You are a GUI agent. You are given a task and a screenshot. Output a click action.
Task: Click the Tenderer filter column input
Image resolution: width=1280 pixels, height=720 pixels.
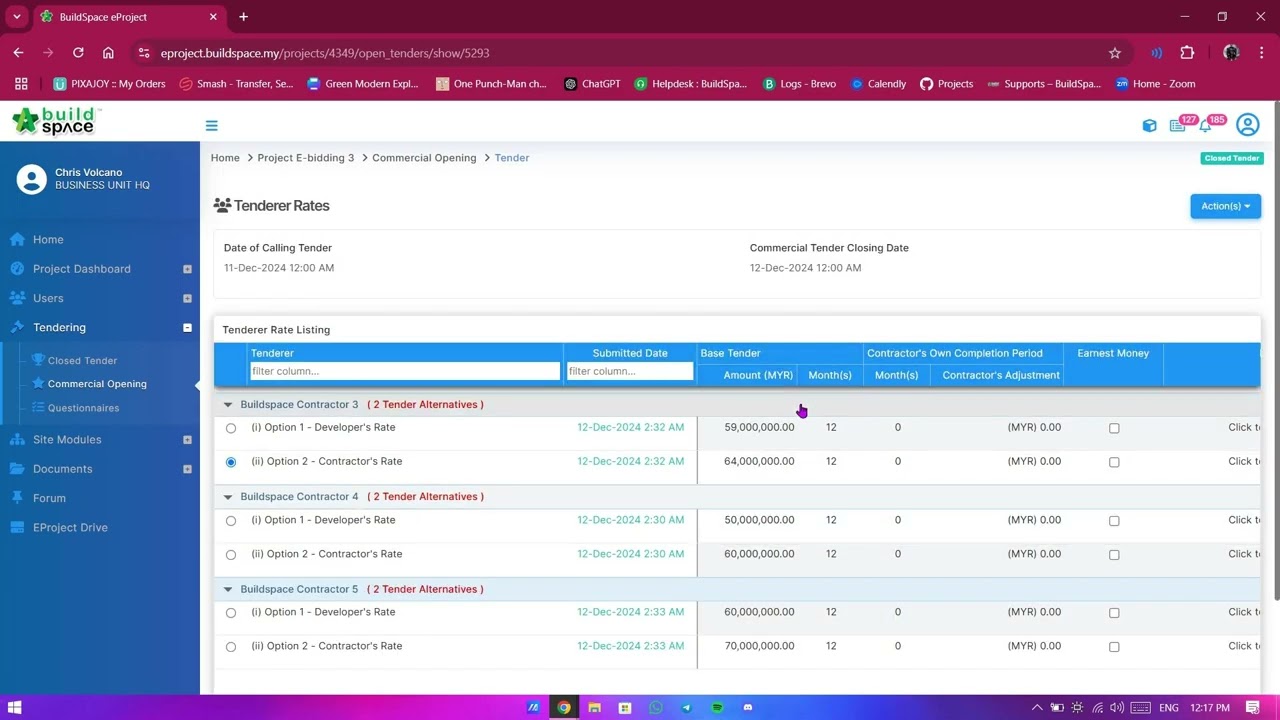405,371
